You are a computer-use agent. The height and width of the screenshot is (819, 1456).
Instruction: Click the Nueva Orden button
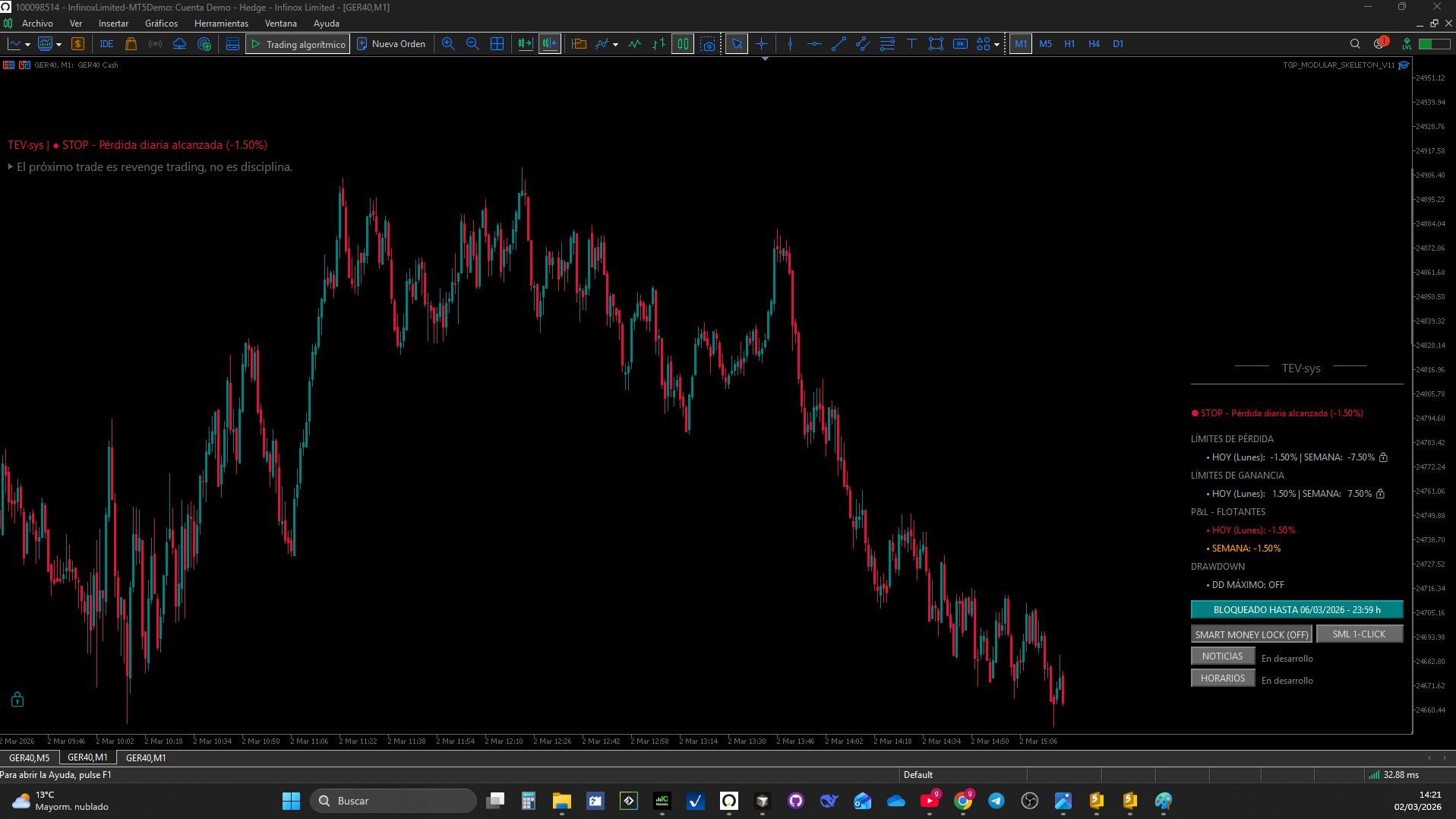[x=391, y=44]
